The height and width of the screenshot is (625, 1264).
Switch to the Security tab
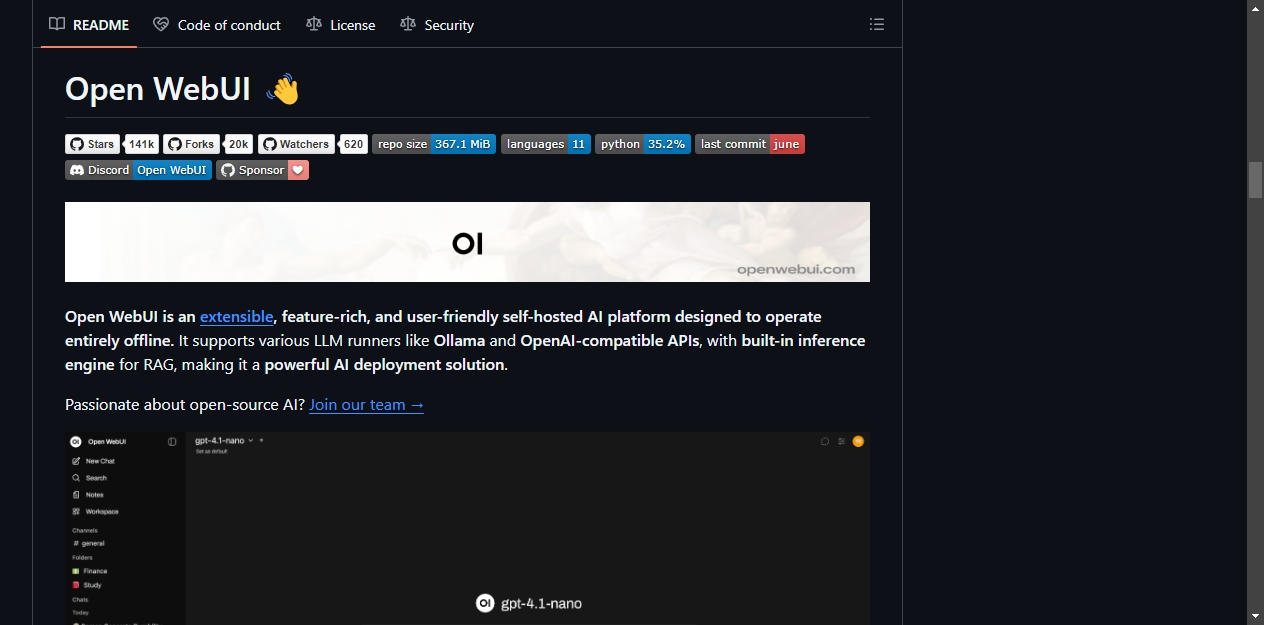(437, 25)
